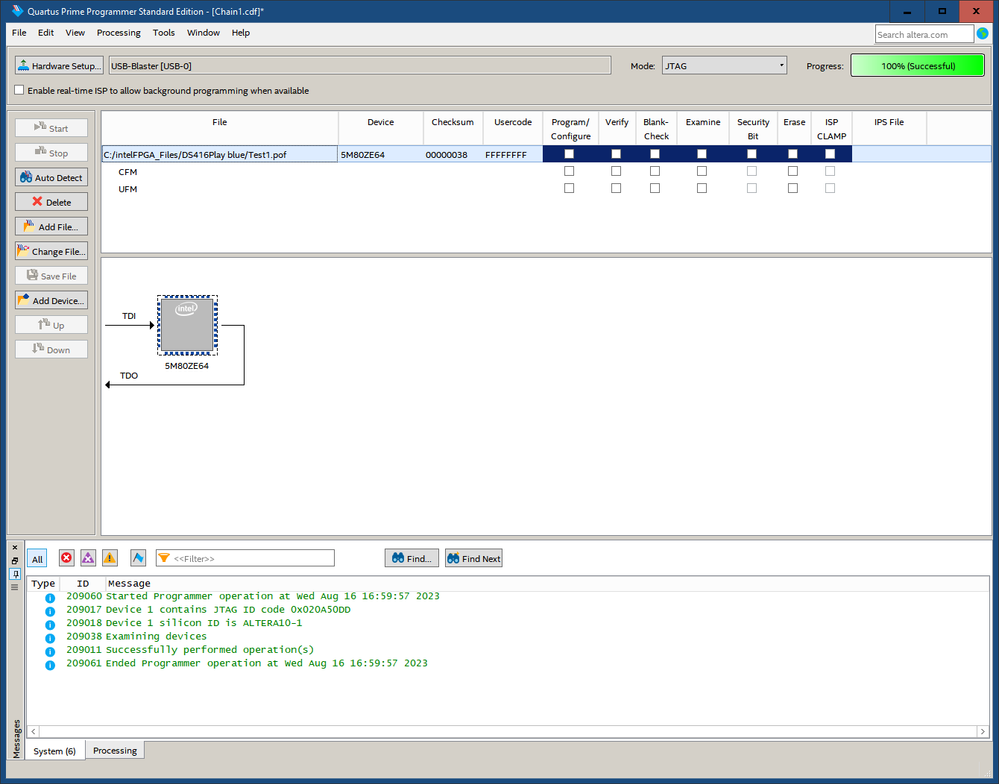Click Find button in messages panel
The image size is (999, 784).
click(412, 558)
